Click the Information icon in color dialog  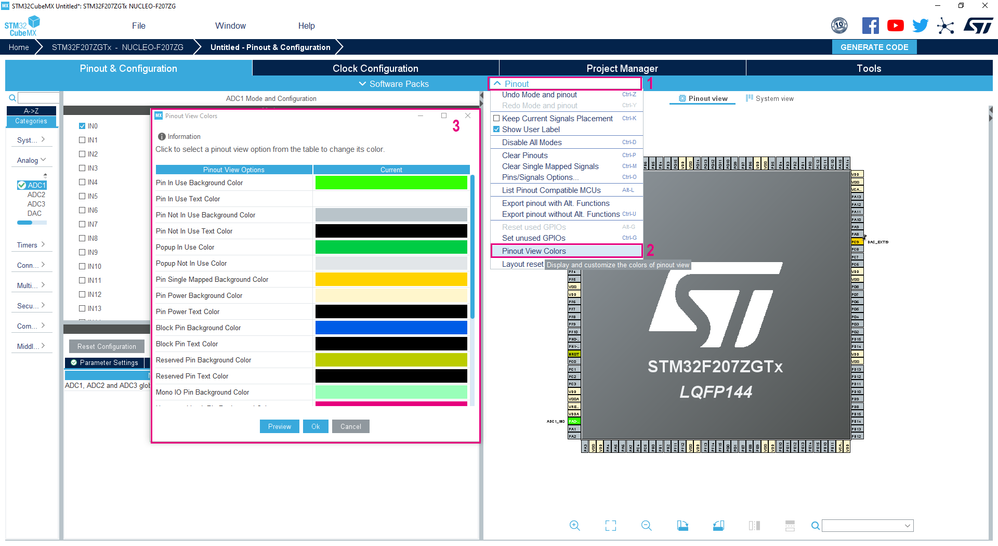[162, 136]
